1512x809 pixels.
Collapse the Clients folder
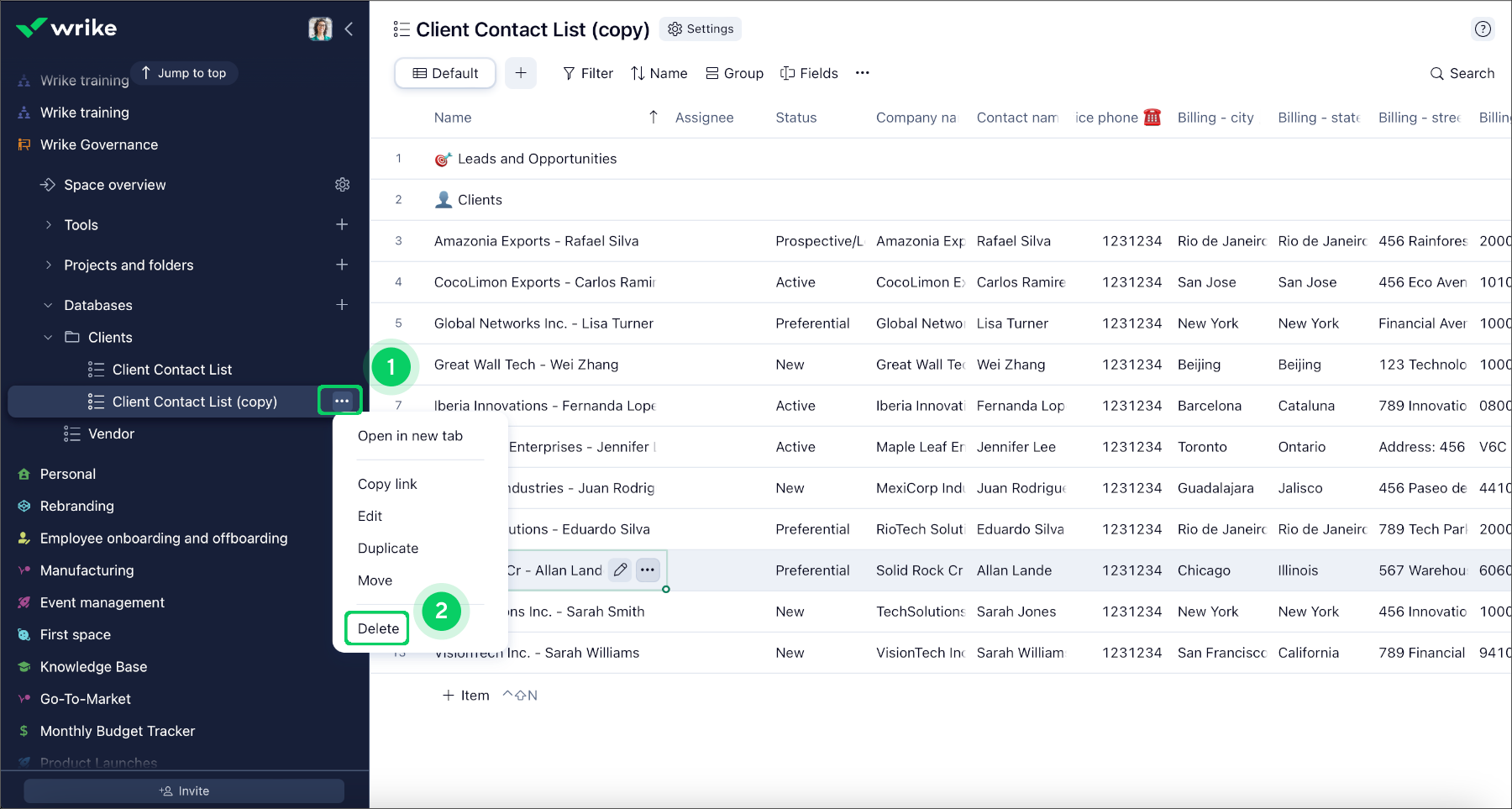(49, 338)
